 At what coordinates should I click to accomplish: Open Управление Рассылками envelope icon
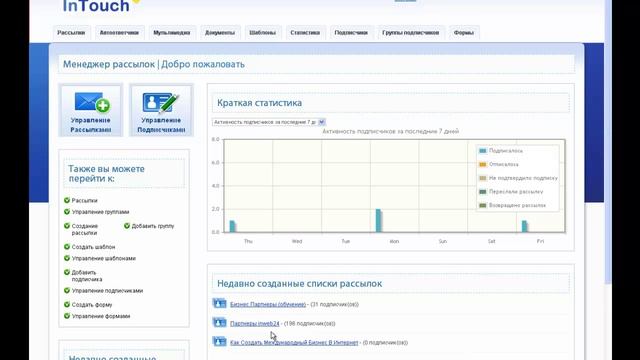pyautogui.click(x=92, y=102)
